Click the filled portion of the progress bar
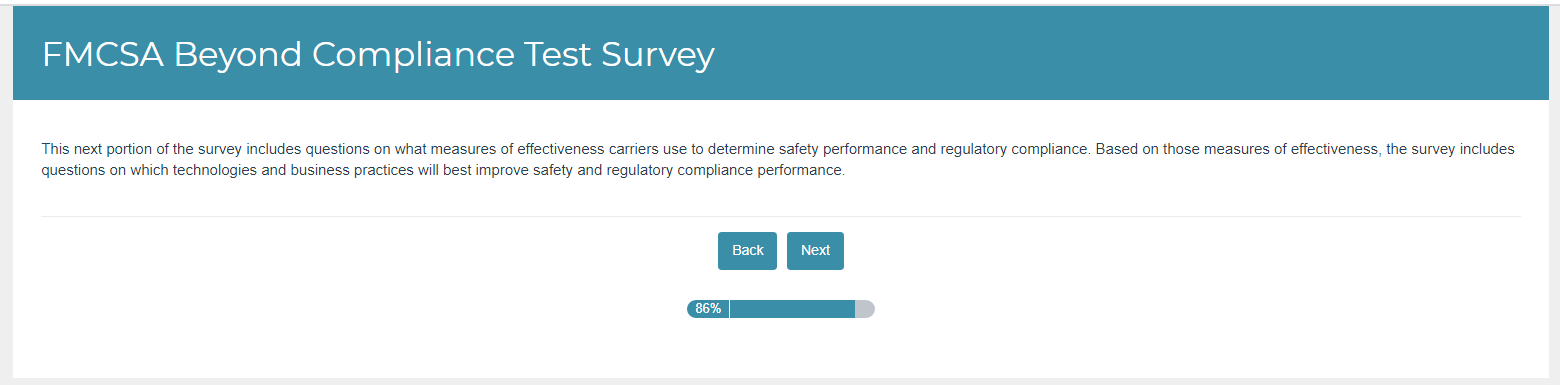The width and height of the screenshot is (1560, 385). 792,309
